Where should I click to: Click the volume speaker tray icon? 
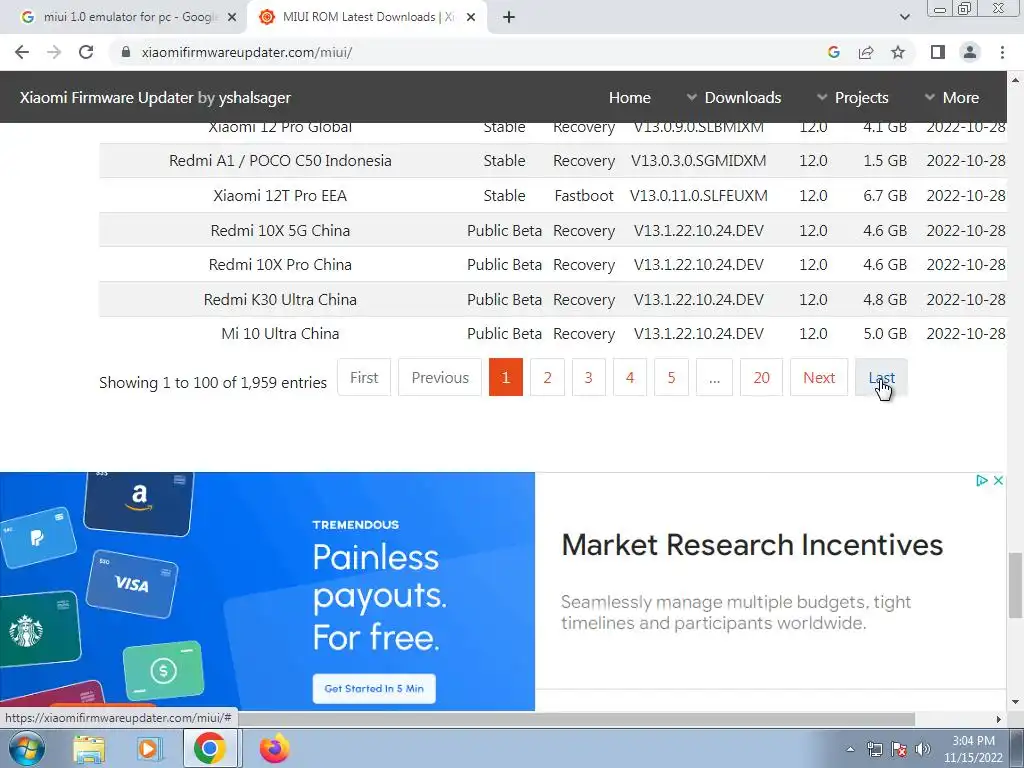923,749
